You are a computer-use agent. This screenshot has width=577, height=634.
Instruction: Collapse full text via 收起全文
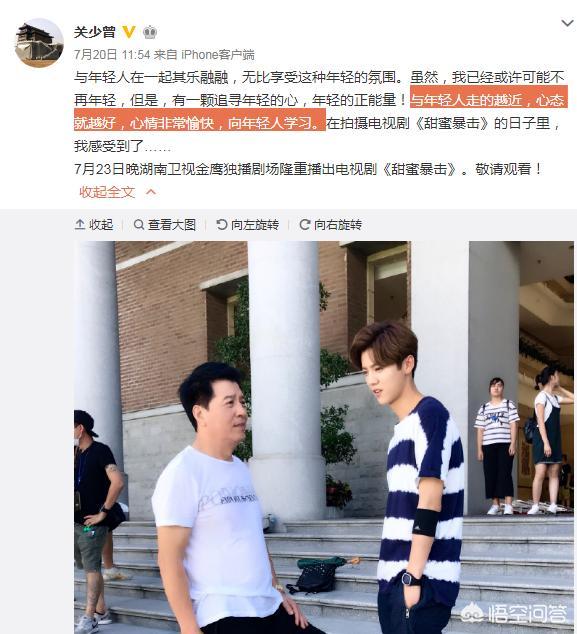107,192
